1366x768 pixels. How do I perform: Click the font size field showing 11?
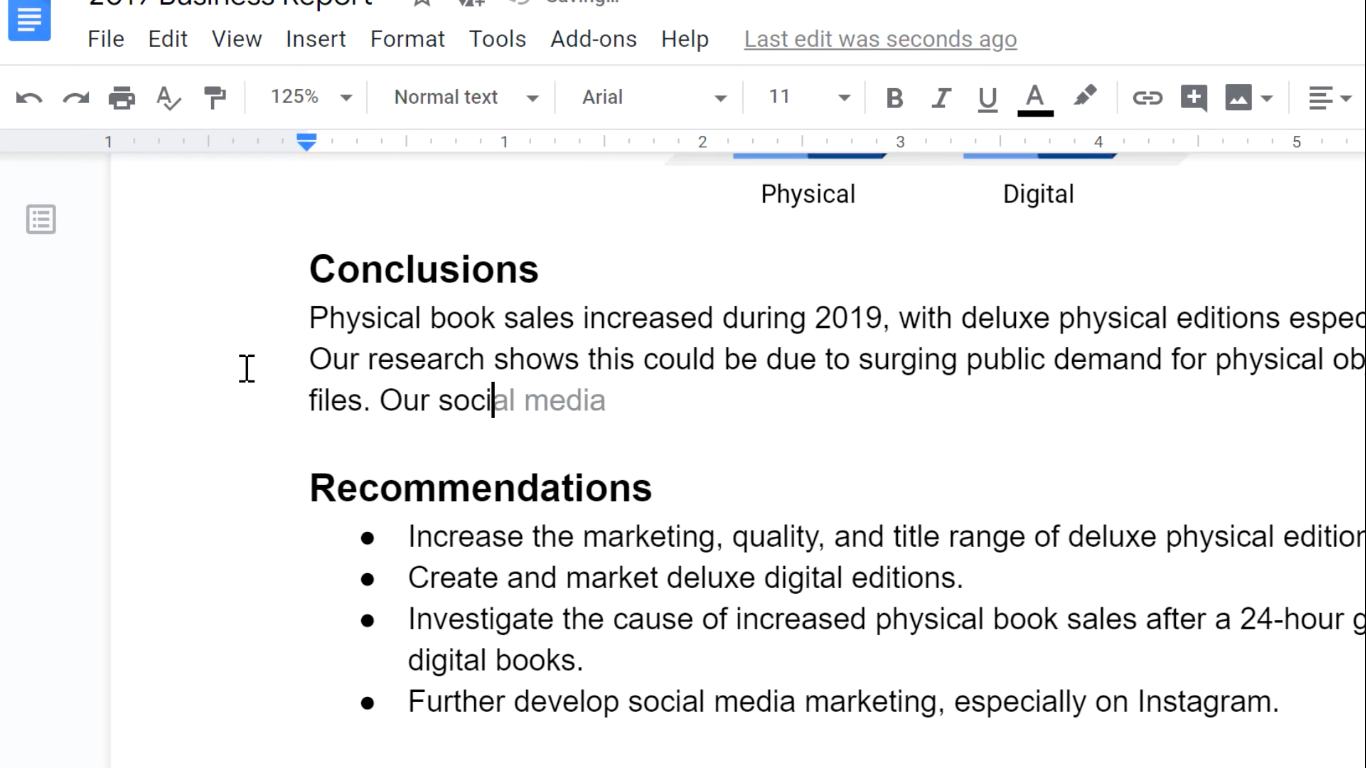click(x=780, y=97)
